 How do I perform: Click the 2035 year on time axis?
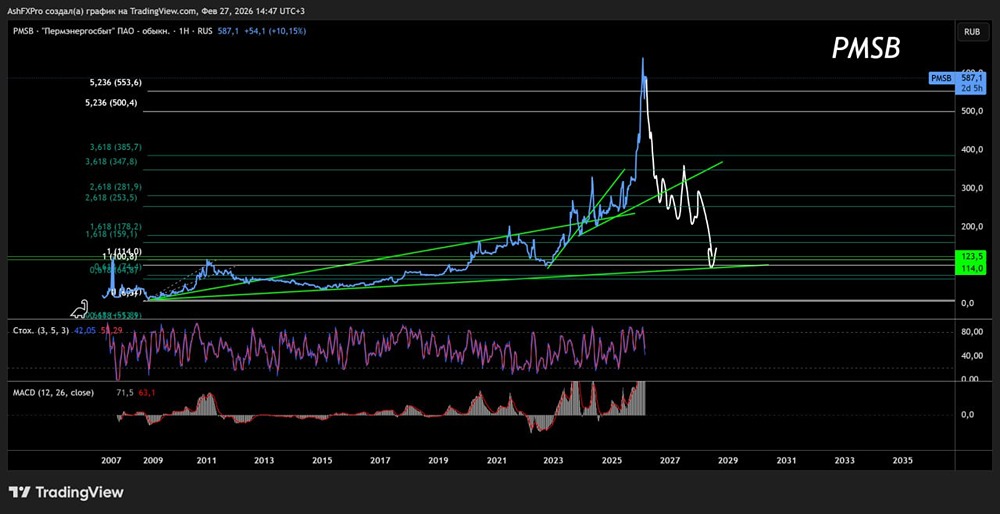(x=902, y=461)
